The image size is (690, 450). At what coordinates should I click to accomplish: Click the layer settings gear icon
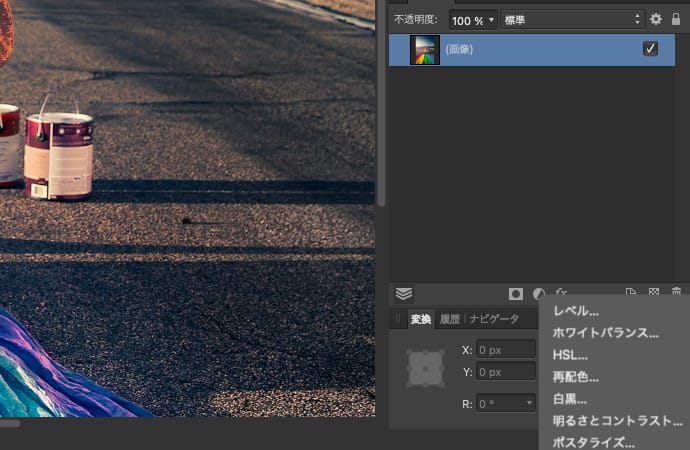point(656,19)
